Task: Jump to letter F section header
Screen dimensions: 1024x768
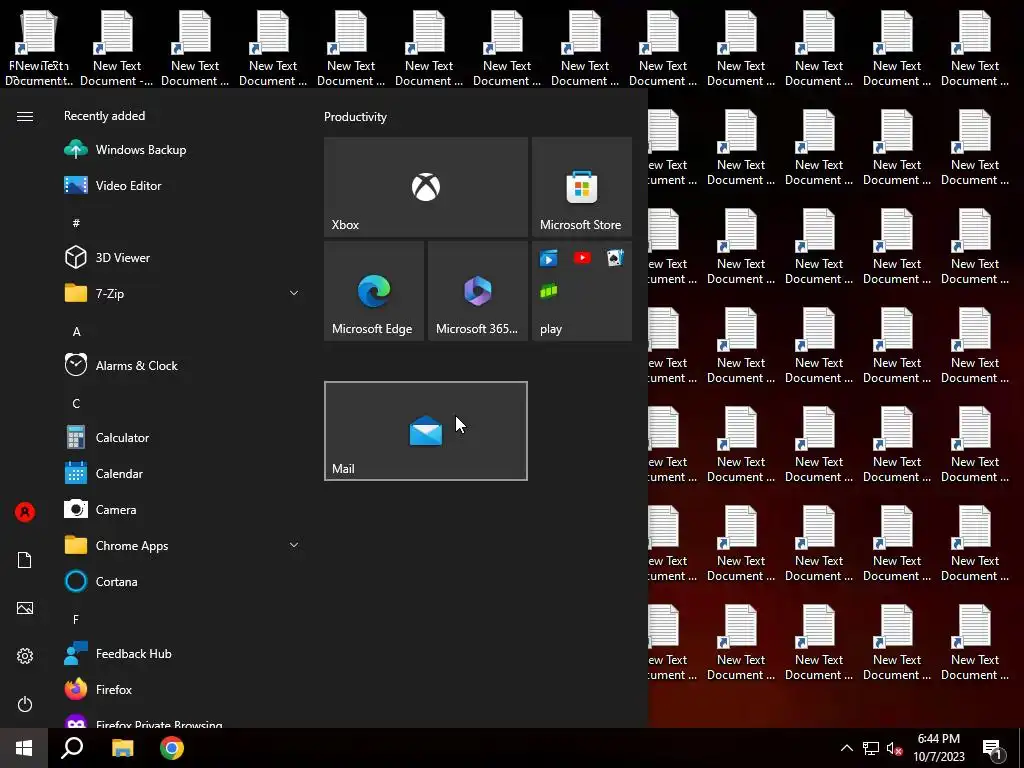Action: click(76, 619)
